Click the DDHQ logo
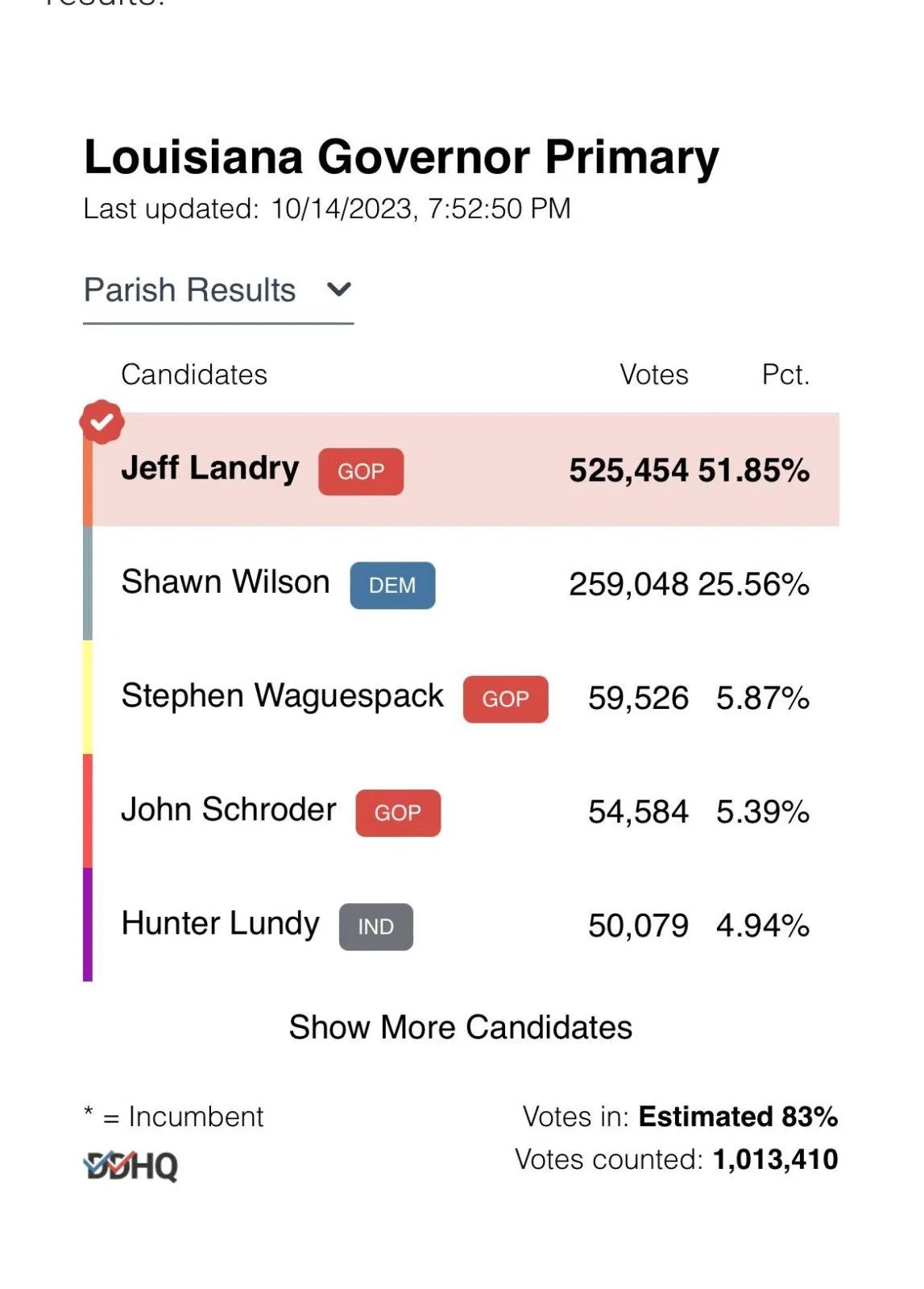 coord(131,1165)
